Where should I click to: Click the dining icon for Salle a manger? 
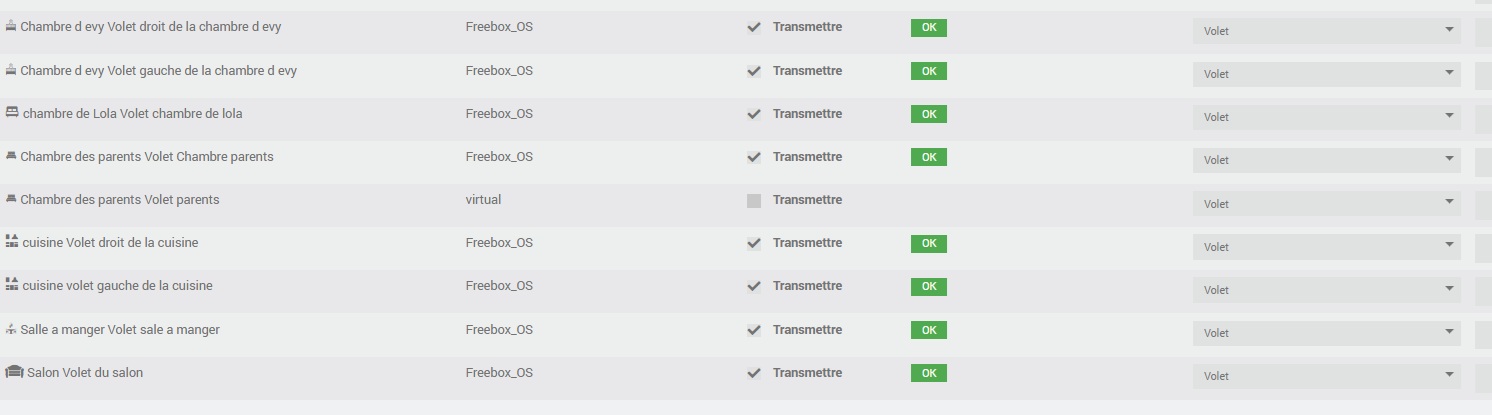tap(11, 329)
